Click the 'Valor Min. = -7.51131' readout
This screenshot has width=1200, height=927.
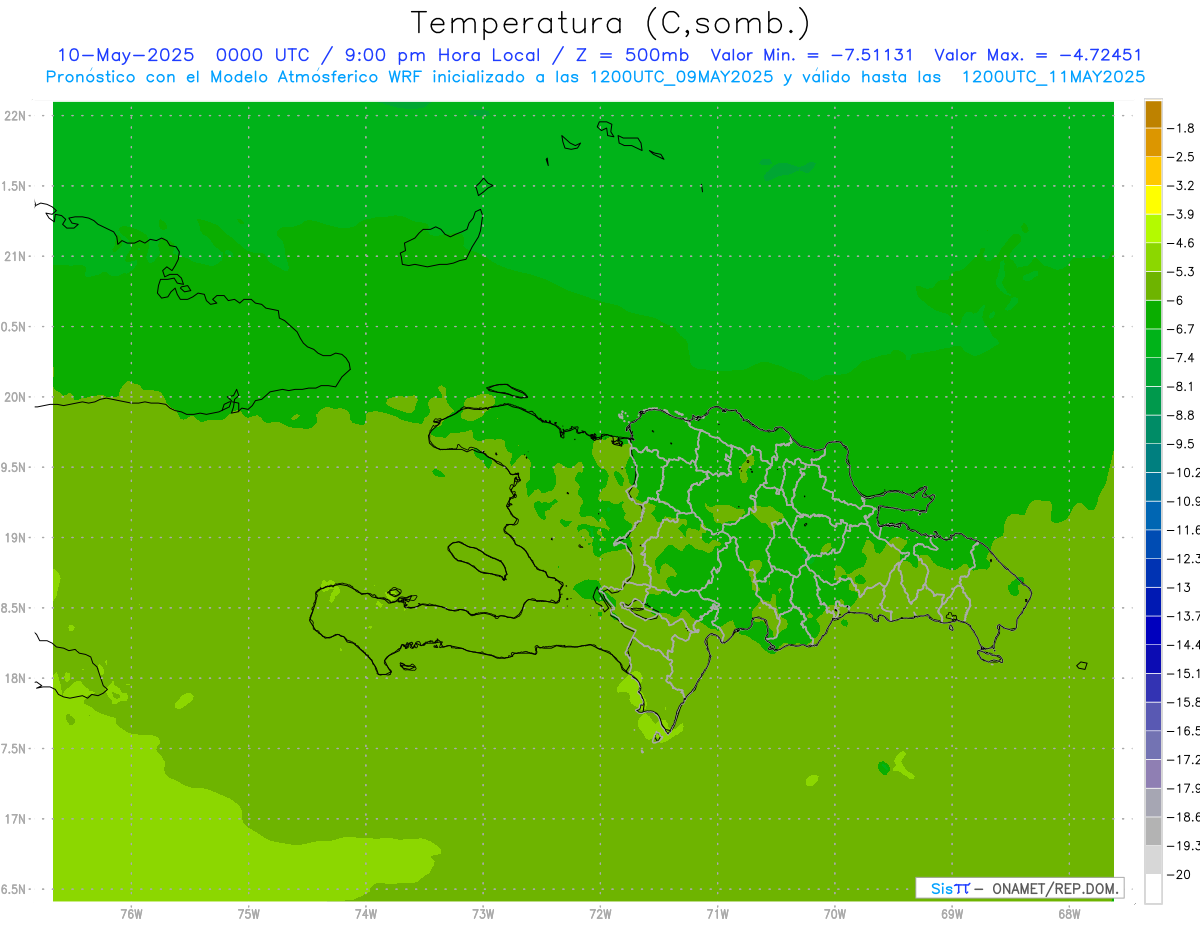[812, 56]
